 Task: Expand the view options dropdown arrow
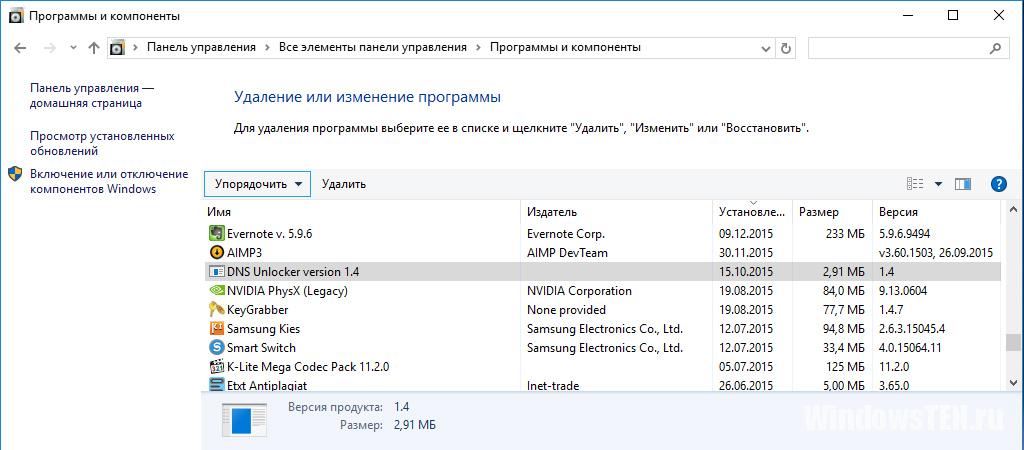click(x=938, y=184)
